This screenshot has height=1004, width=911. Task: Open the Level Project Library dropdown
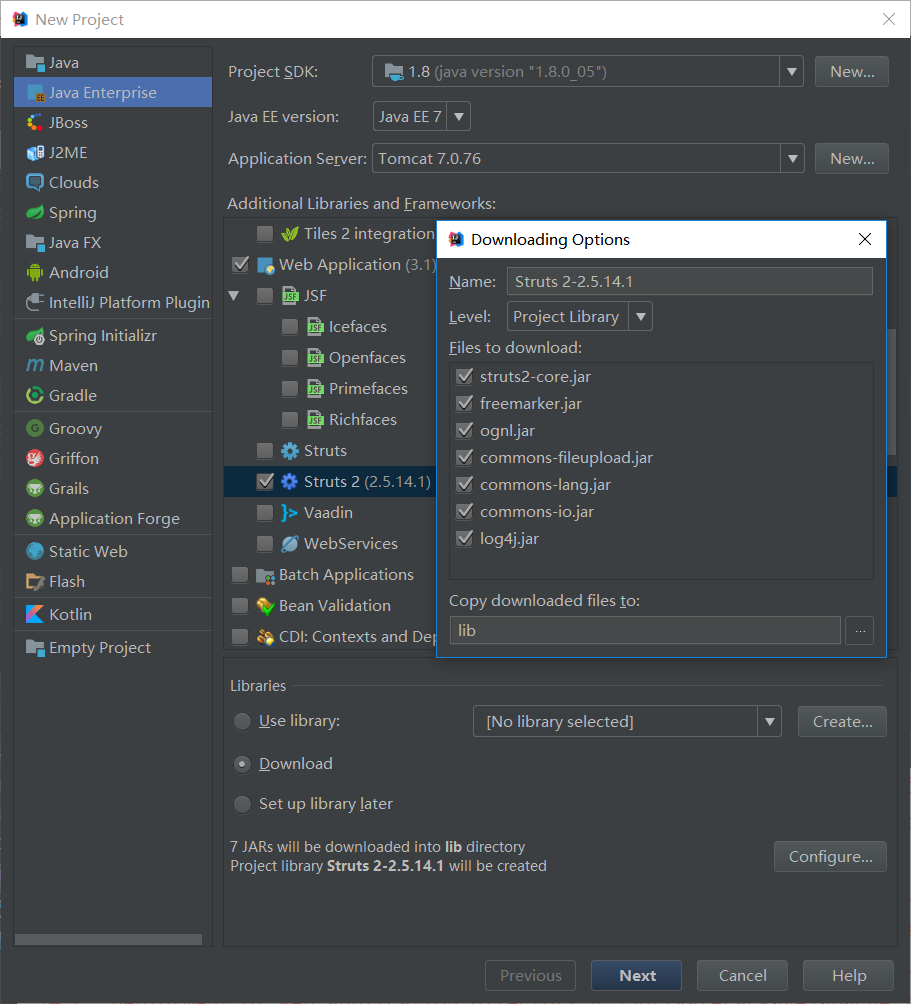click(x=640, y=317)
